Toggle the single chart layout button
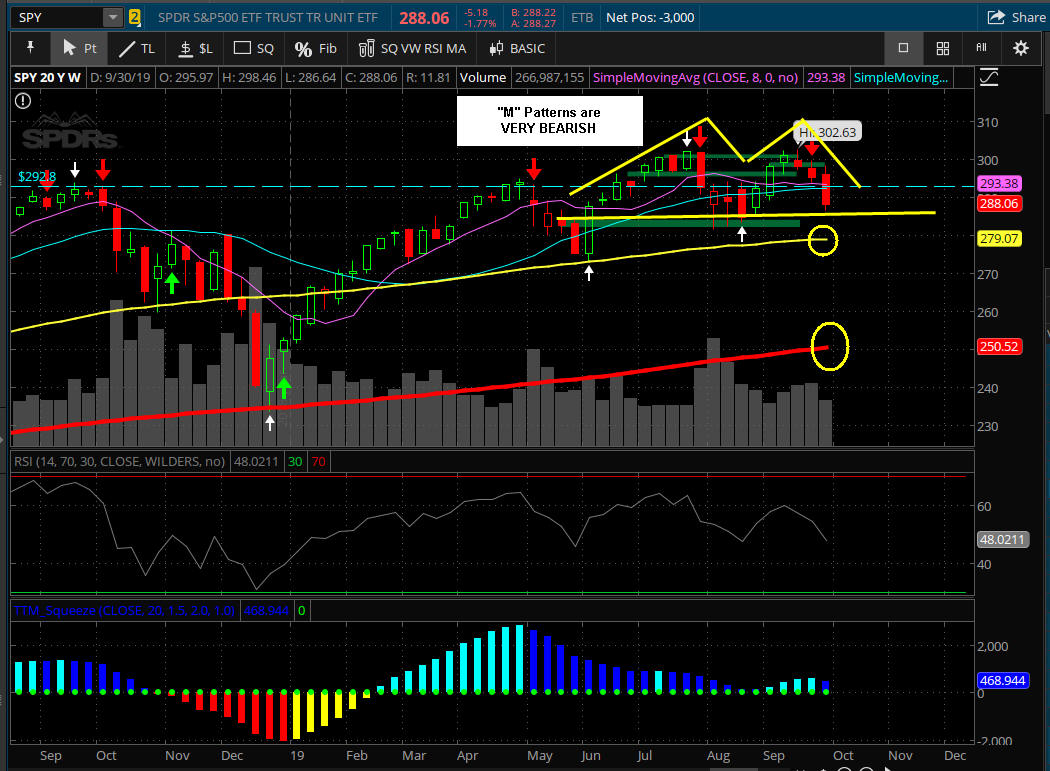Viewport: 1050px width, 771px height. 903,48
